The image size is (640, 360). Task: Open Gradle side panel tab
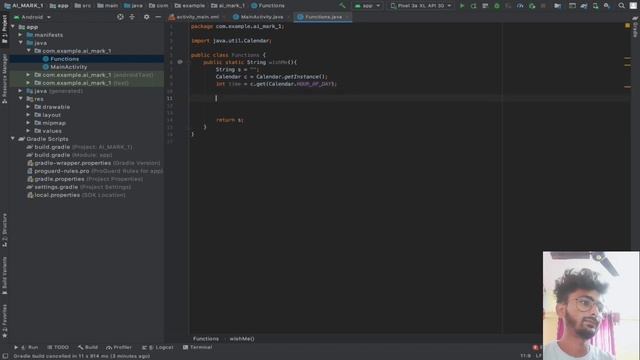tap(636, 27)
